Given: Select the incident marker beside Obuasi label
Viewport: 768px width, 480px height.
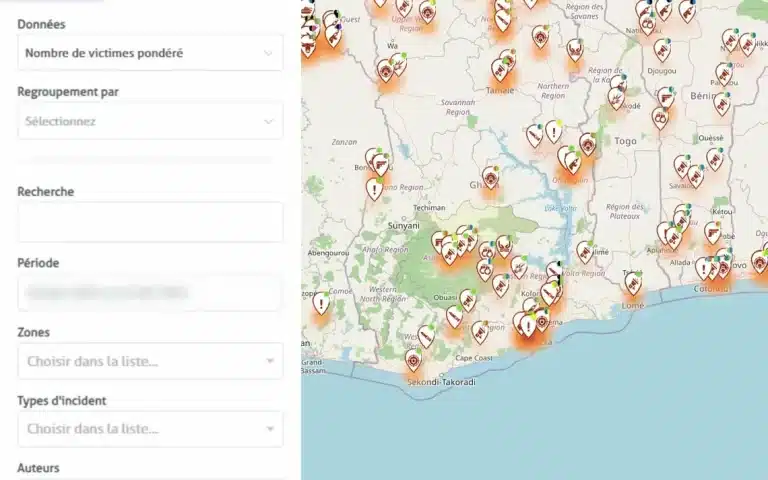Looking at the screenshot, I should click(x=468, y=300).
